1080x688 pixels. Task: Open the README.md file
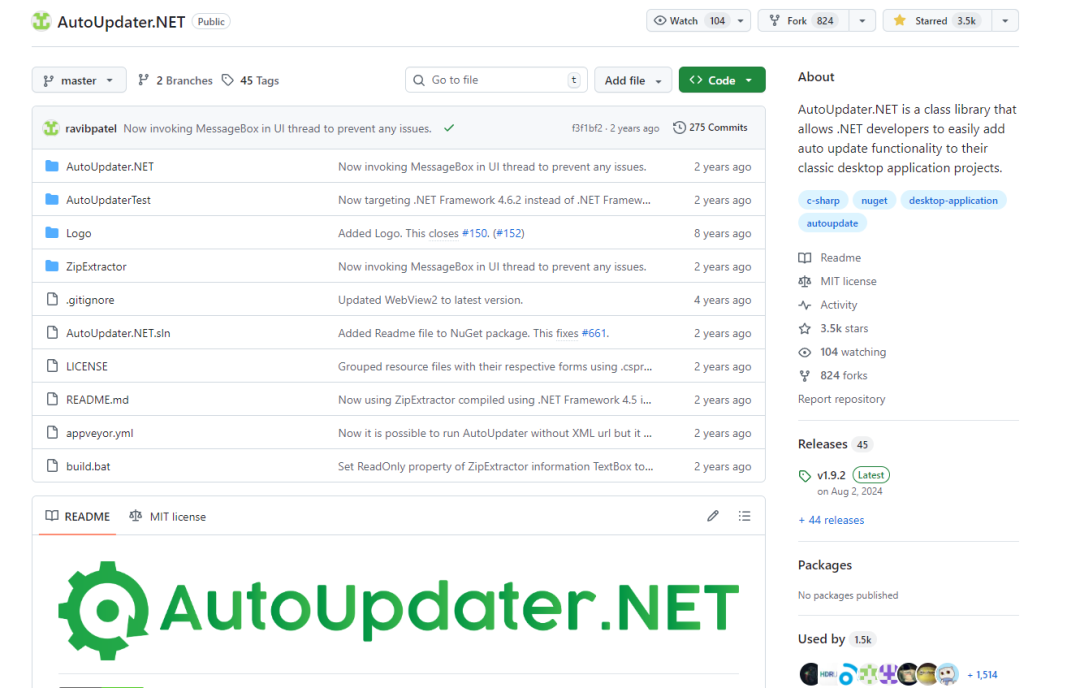[97, 400]
